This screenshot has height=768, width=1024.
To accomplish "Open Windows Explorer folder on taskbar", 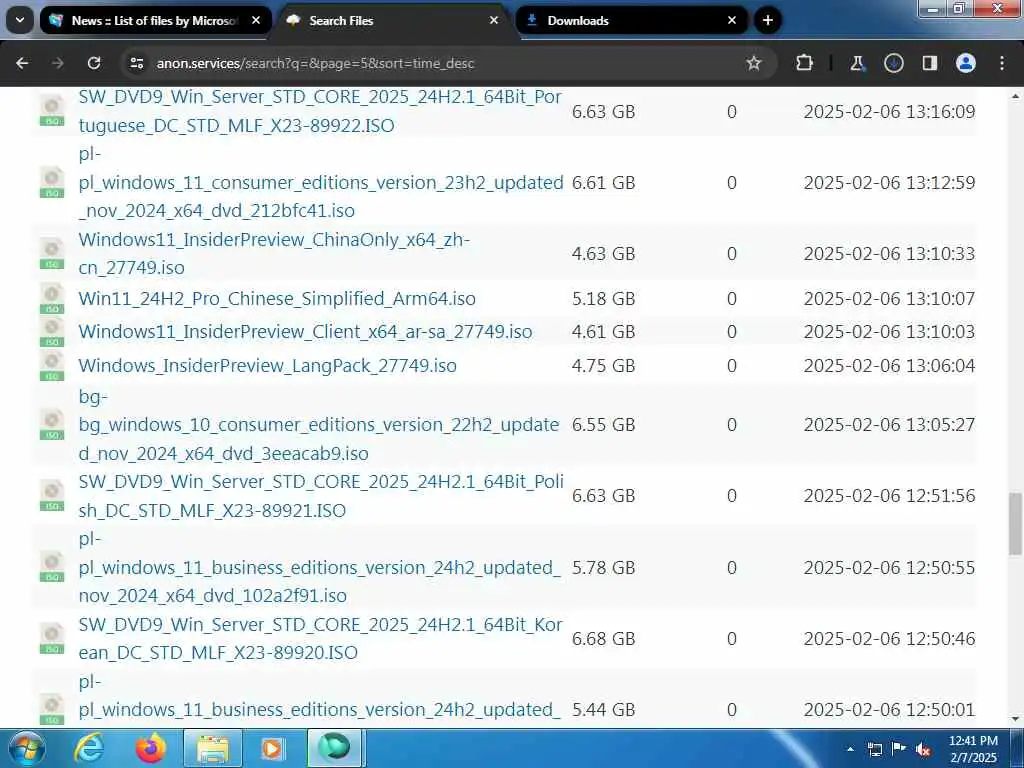I will (x=213, y=748).
